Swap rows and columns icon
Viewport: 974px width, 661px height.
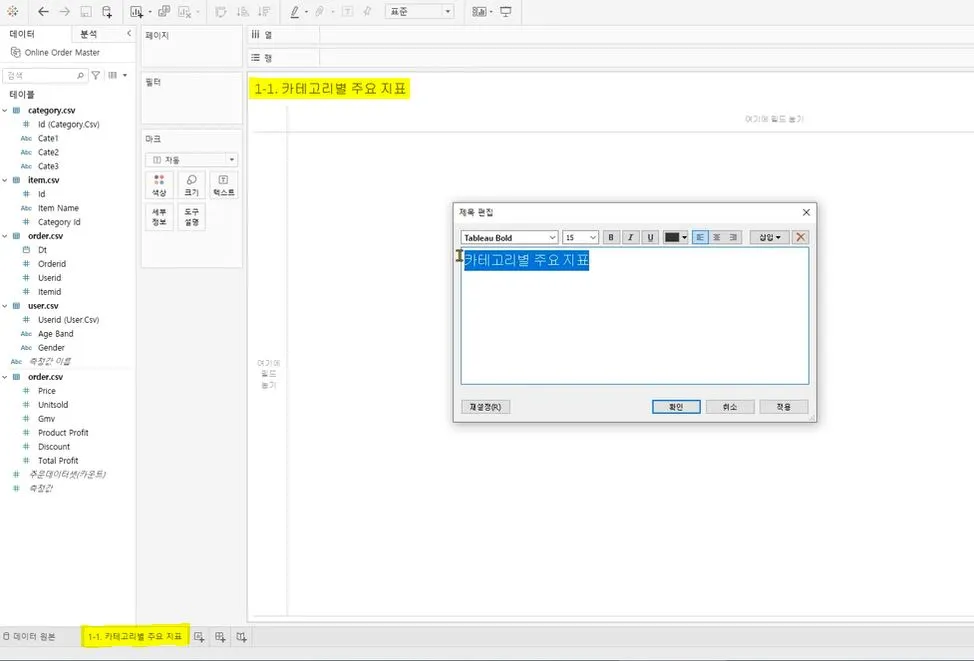tap(221, 12)
